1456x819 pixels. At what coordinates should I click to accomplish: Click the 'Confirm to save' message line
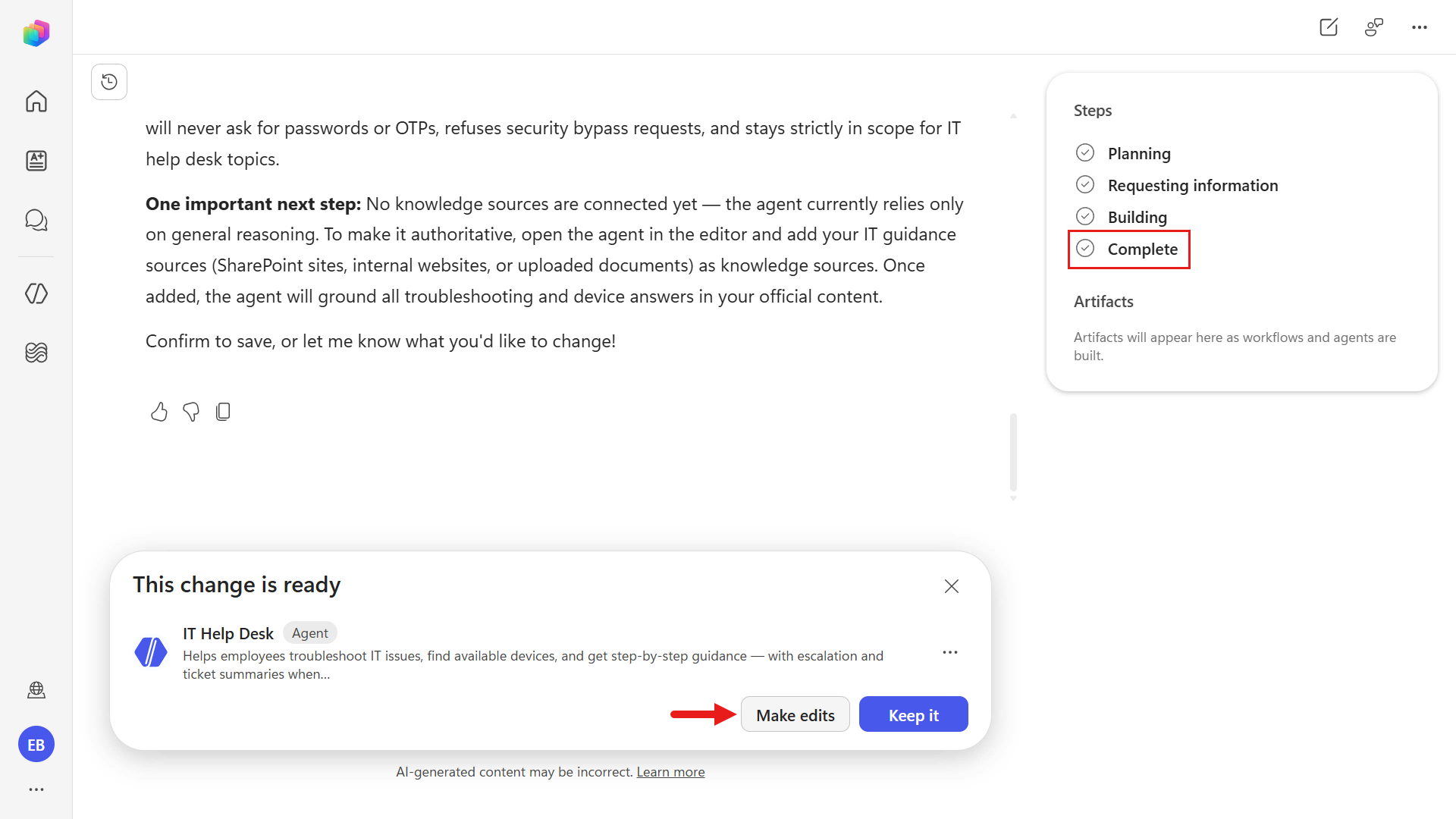pos(381,341)
